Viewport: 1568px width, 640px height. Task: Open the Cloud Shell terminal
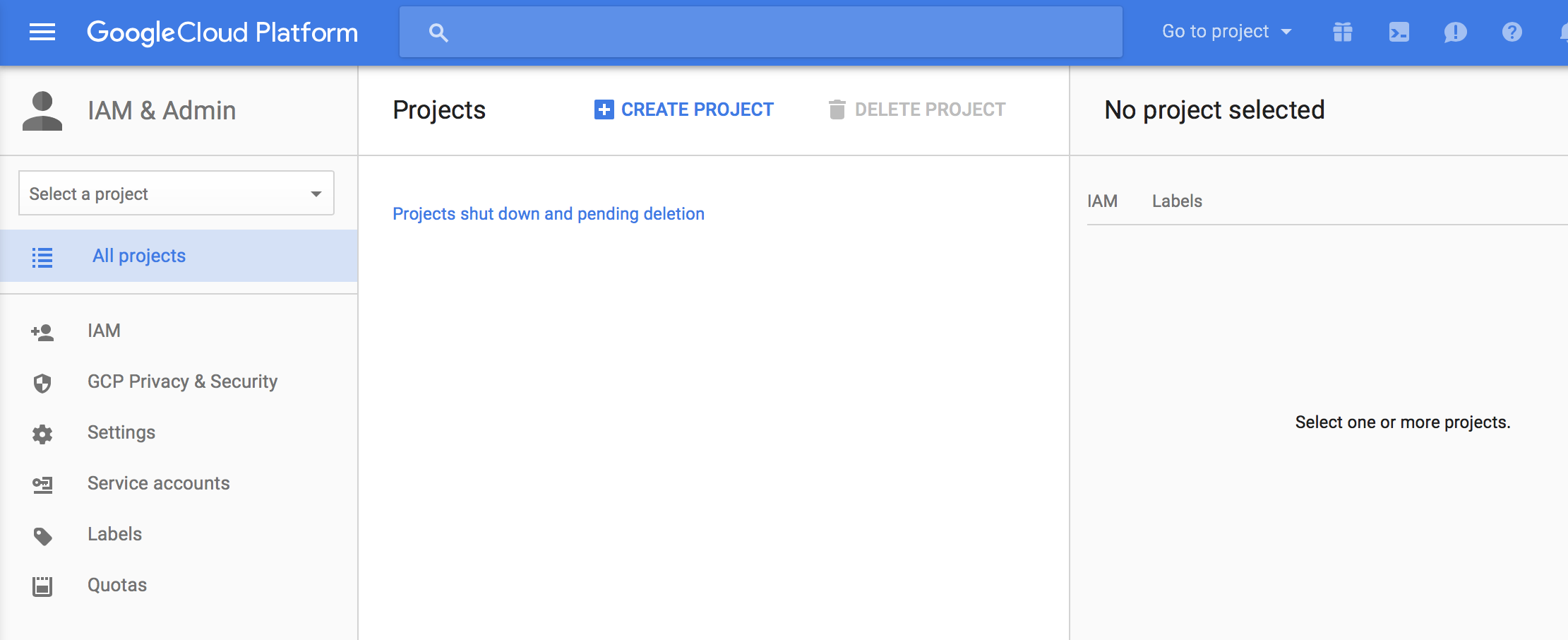1399,32
